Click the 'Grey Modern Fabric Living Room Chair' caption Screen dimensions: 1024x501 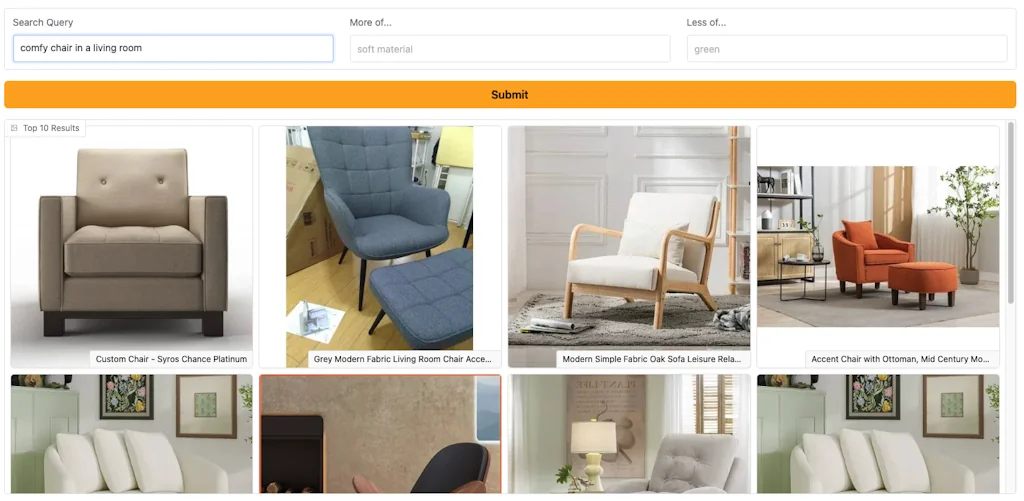(404, 359)
